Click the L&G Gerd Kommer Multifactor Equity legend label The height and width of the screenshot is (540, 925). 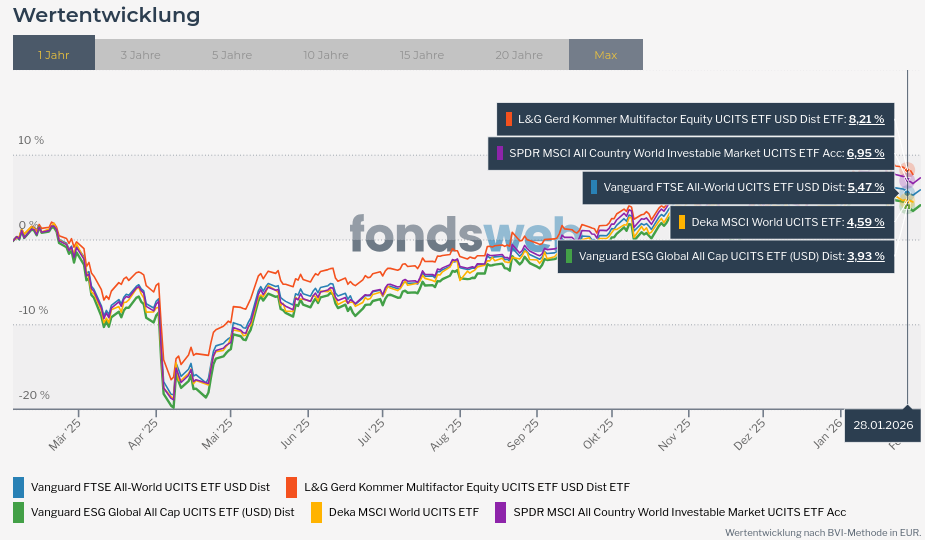click(x=467, y=487)
